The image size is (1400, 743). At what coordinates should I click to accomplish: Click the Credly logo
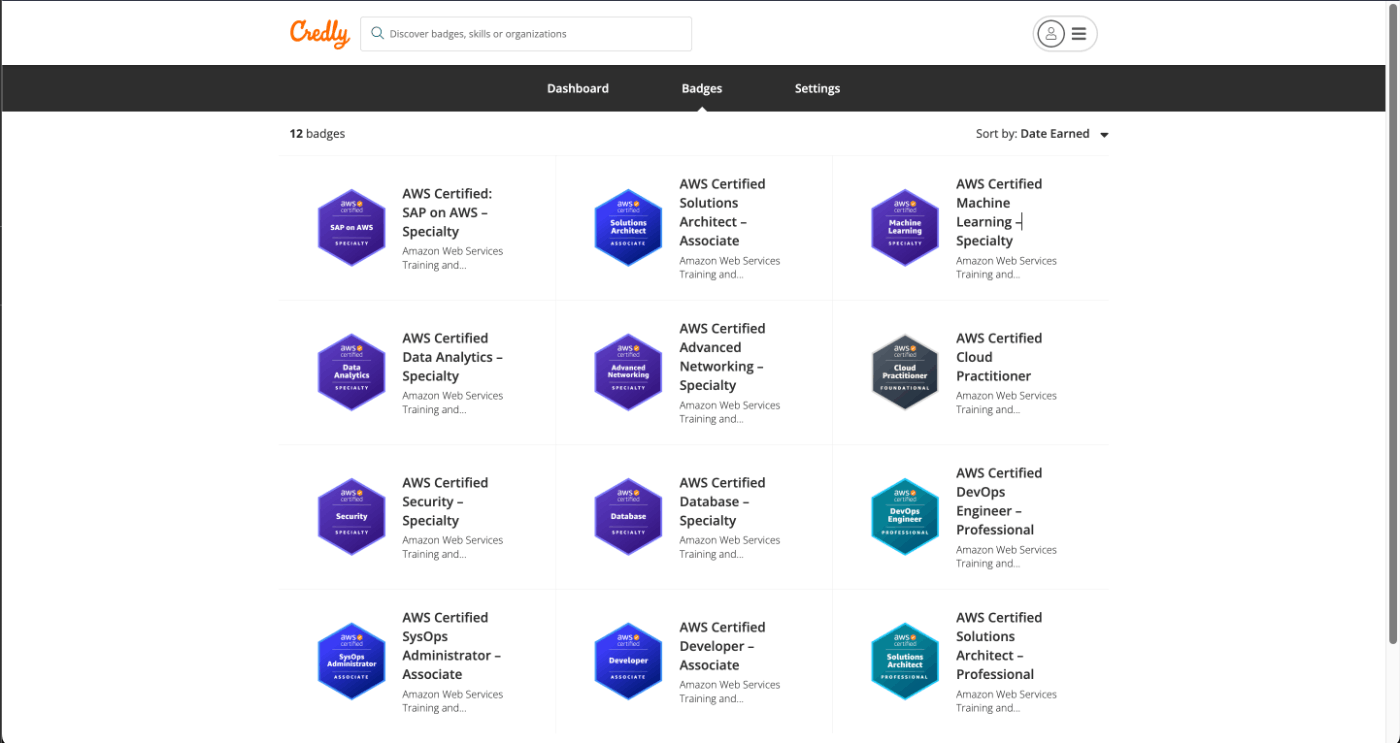(x=320, y=34)
